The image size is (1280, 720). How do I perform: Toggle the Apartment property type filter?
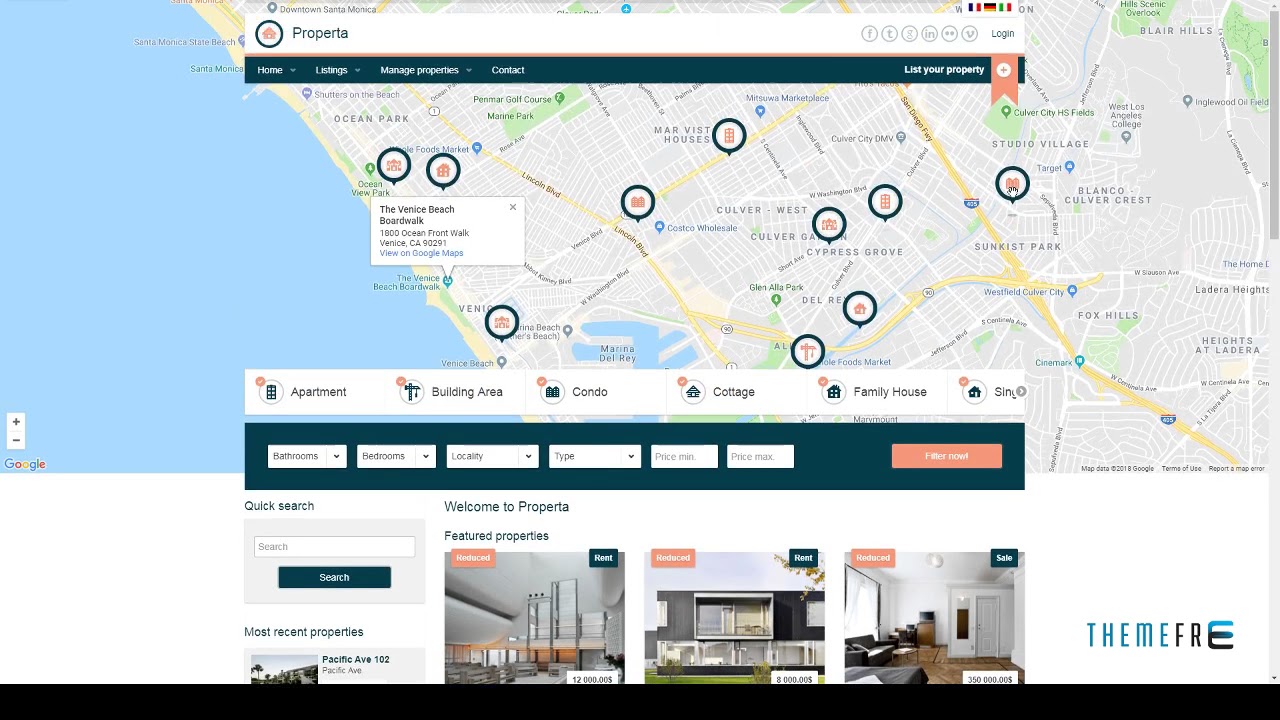305,392
